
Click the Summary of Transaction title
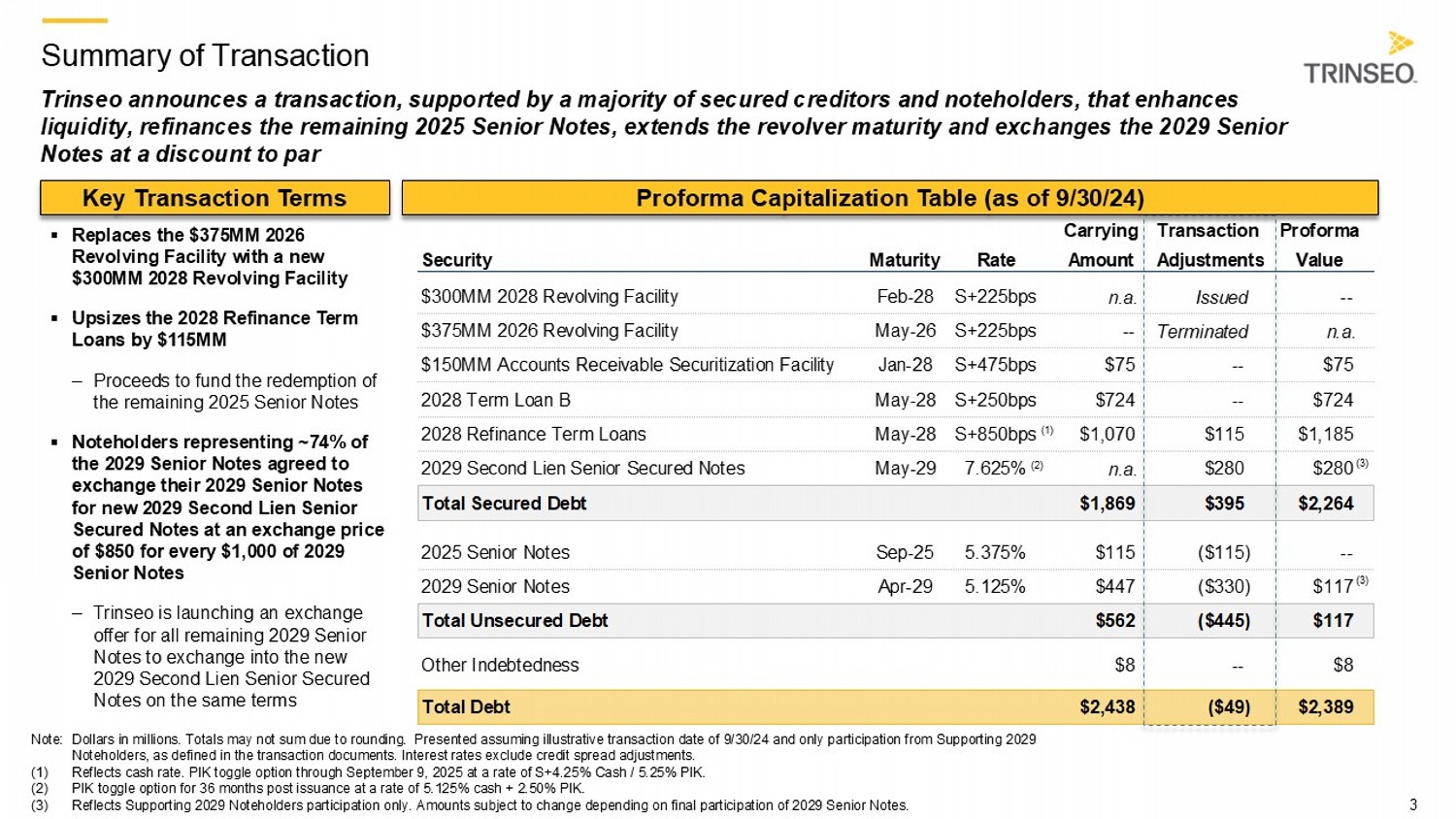click(x=205, y=55)
